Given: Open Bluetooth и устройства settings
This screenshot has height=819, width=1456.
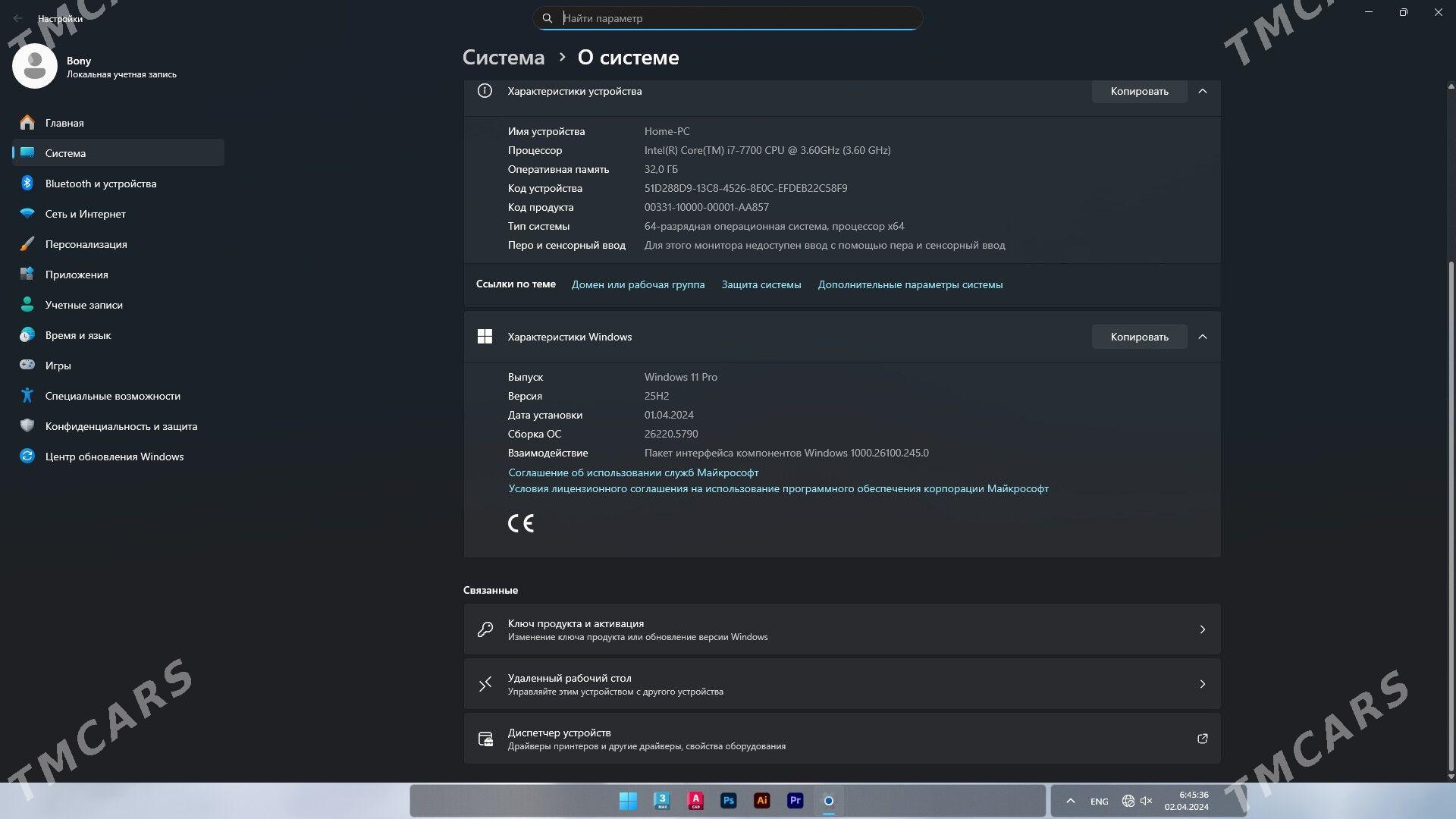Looking at the screenshot, I should [118, 184].
